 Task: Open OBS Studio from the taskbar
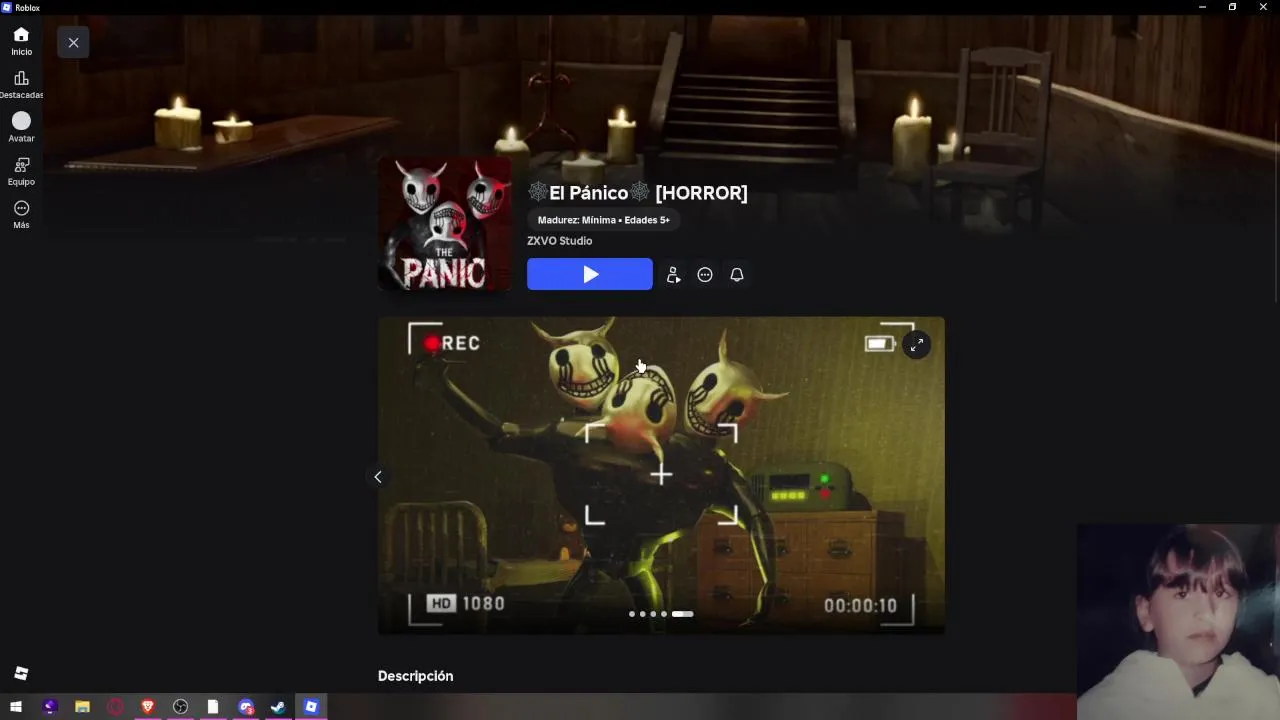[x=180, y=707]
